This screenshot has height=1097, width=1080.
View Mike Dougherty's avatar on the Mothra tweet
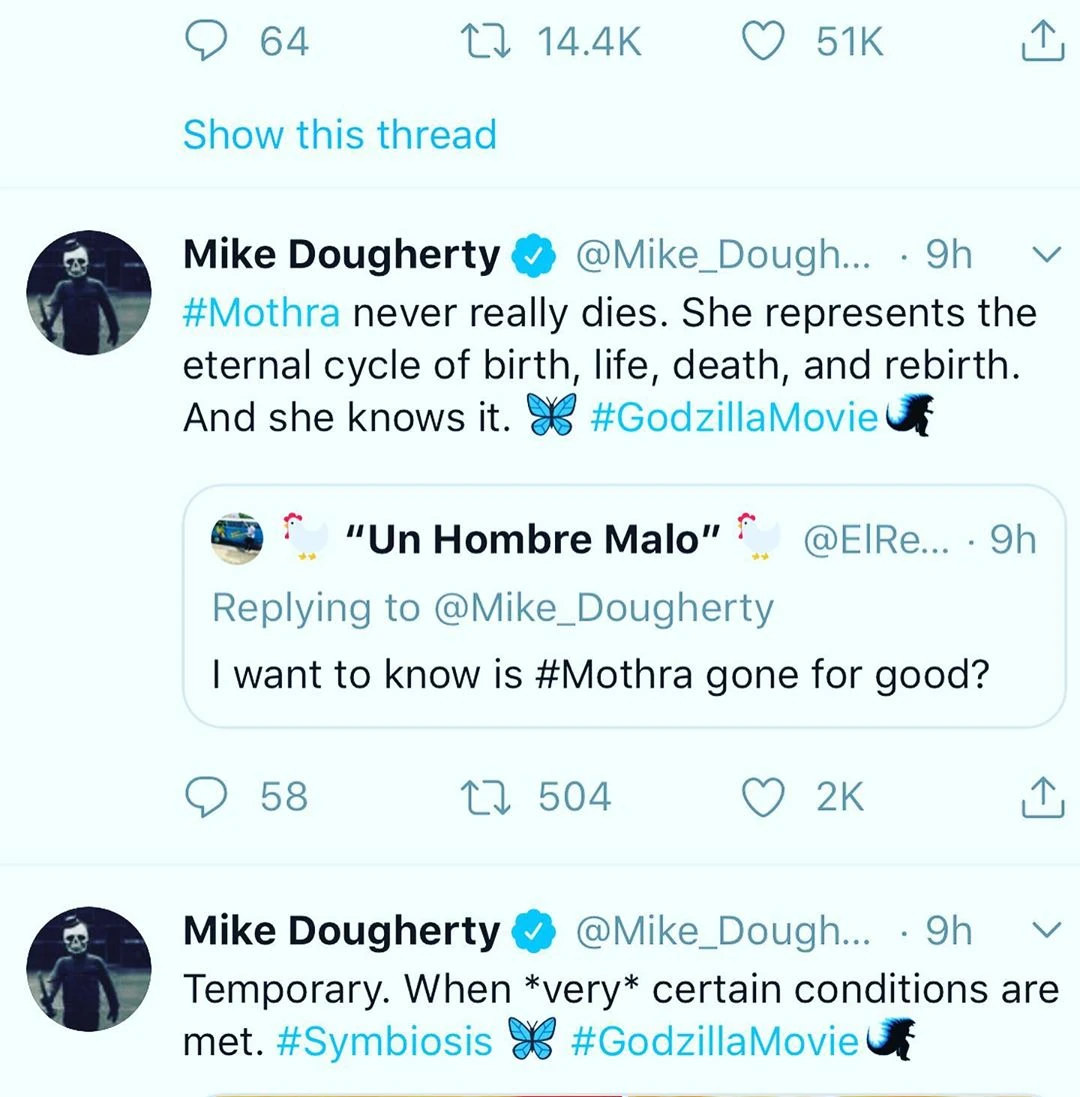pos(88,293)
